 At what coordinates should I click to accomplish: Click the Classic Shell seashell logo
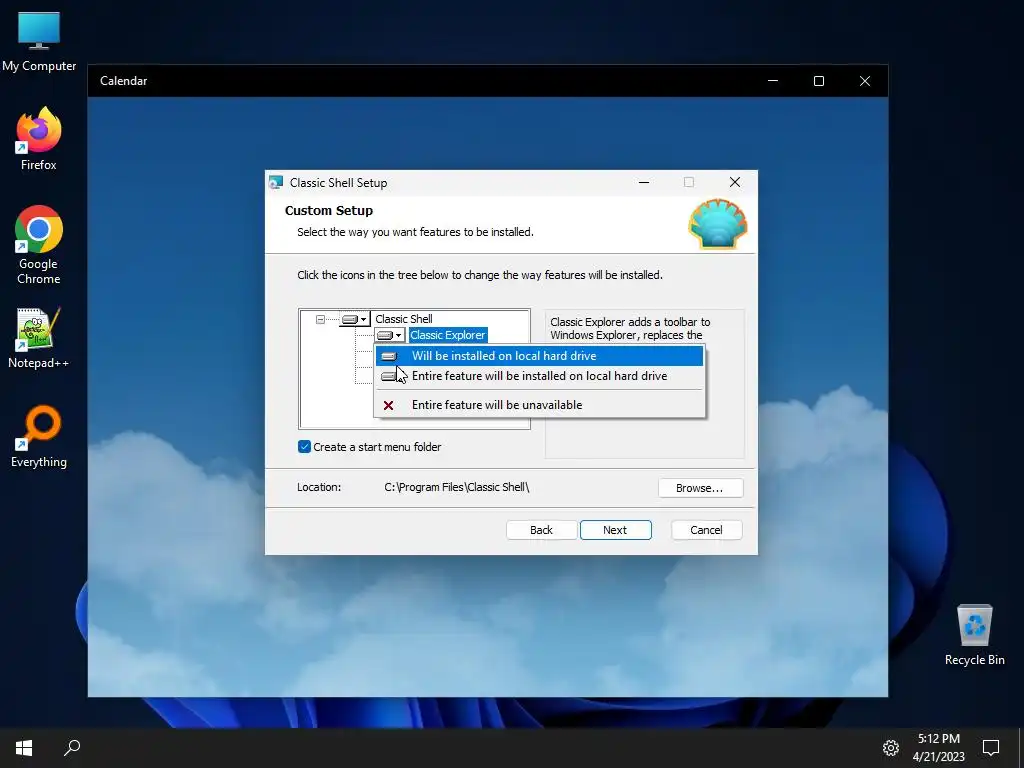(x=718, y=224)
